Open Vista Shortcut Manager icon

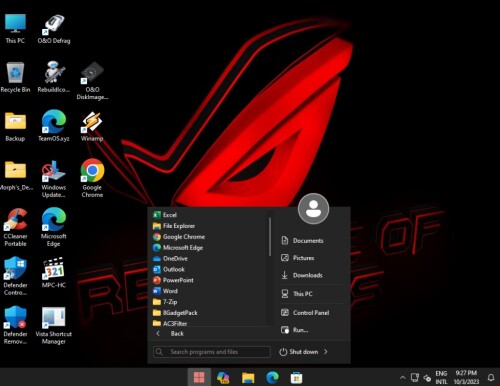[x=54, y=326]
